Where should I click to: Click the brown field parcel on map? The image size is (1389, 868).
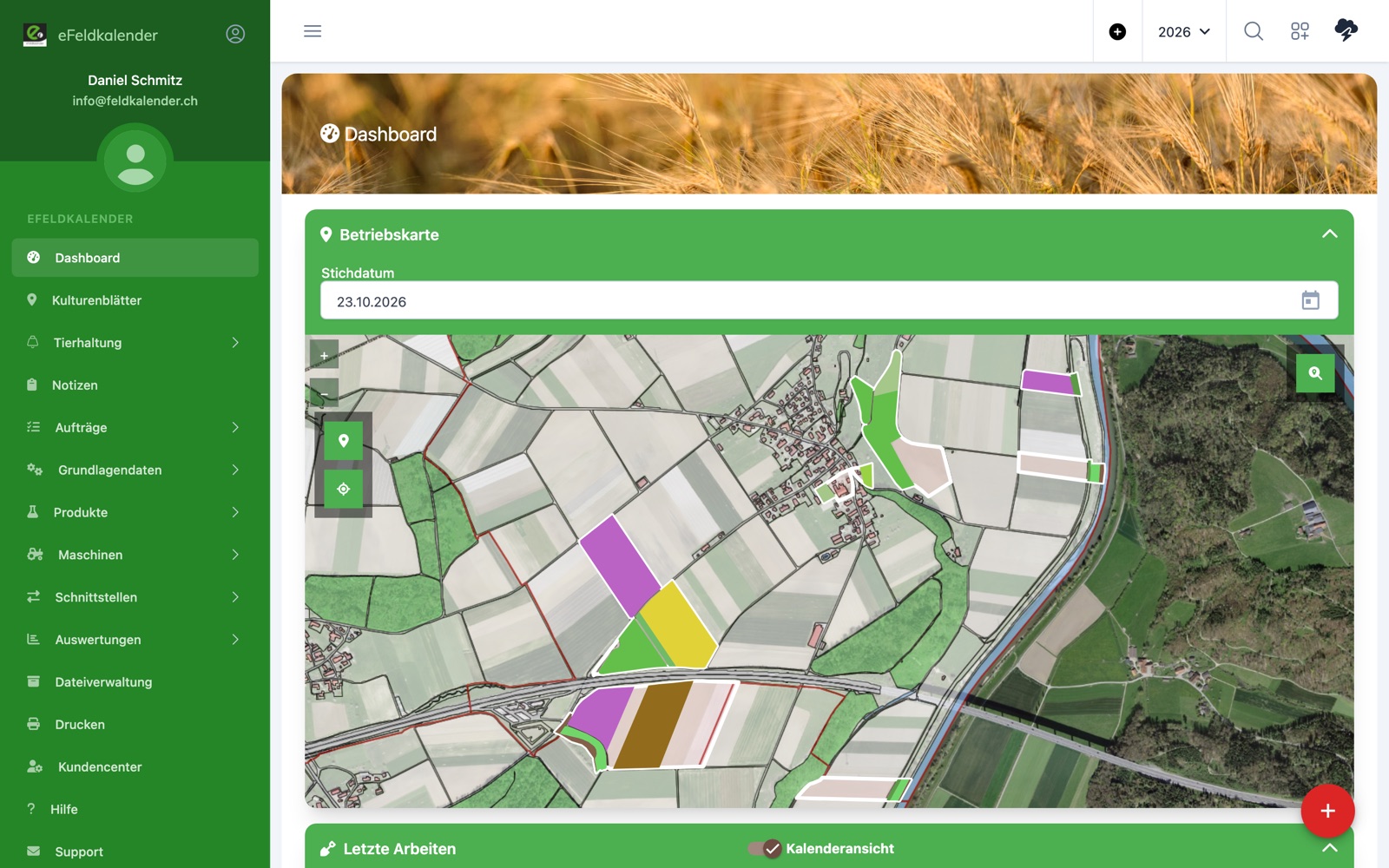[x=653, y=725]
